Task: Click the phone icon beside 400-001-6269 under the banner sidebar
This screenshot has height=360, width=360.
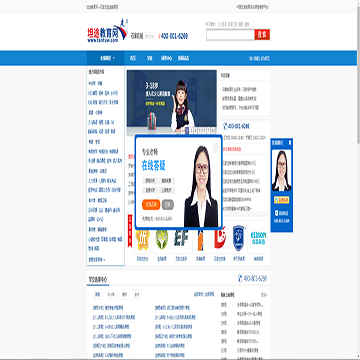Action: click(225, 126)
